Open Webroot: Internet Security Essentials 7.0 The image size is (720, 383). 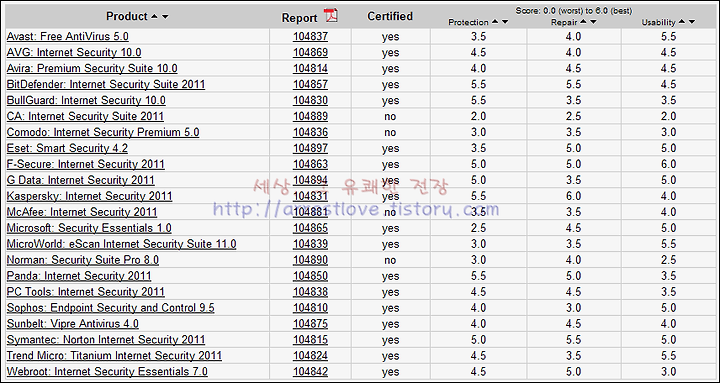[107, 372]
